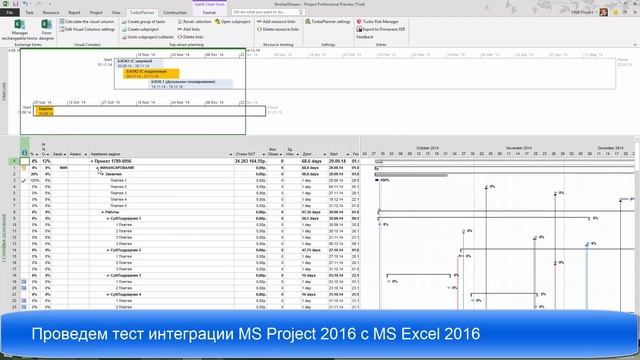This screenshot has height=360, width=640.
Task: Collapse the ФИНАНСИРОВАНИЕ summary task
Action: 97,168
